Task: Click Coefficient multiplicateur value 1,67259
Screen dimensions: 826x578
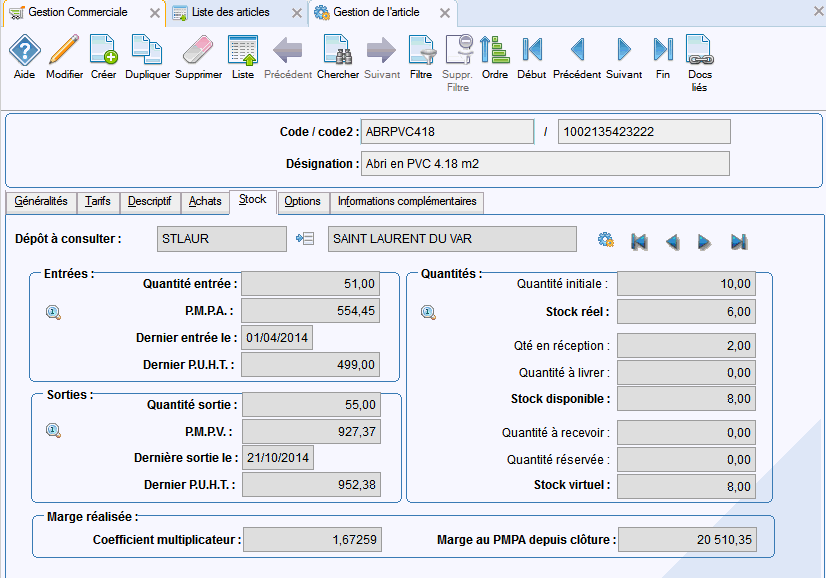Action: tap(312, 540)
